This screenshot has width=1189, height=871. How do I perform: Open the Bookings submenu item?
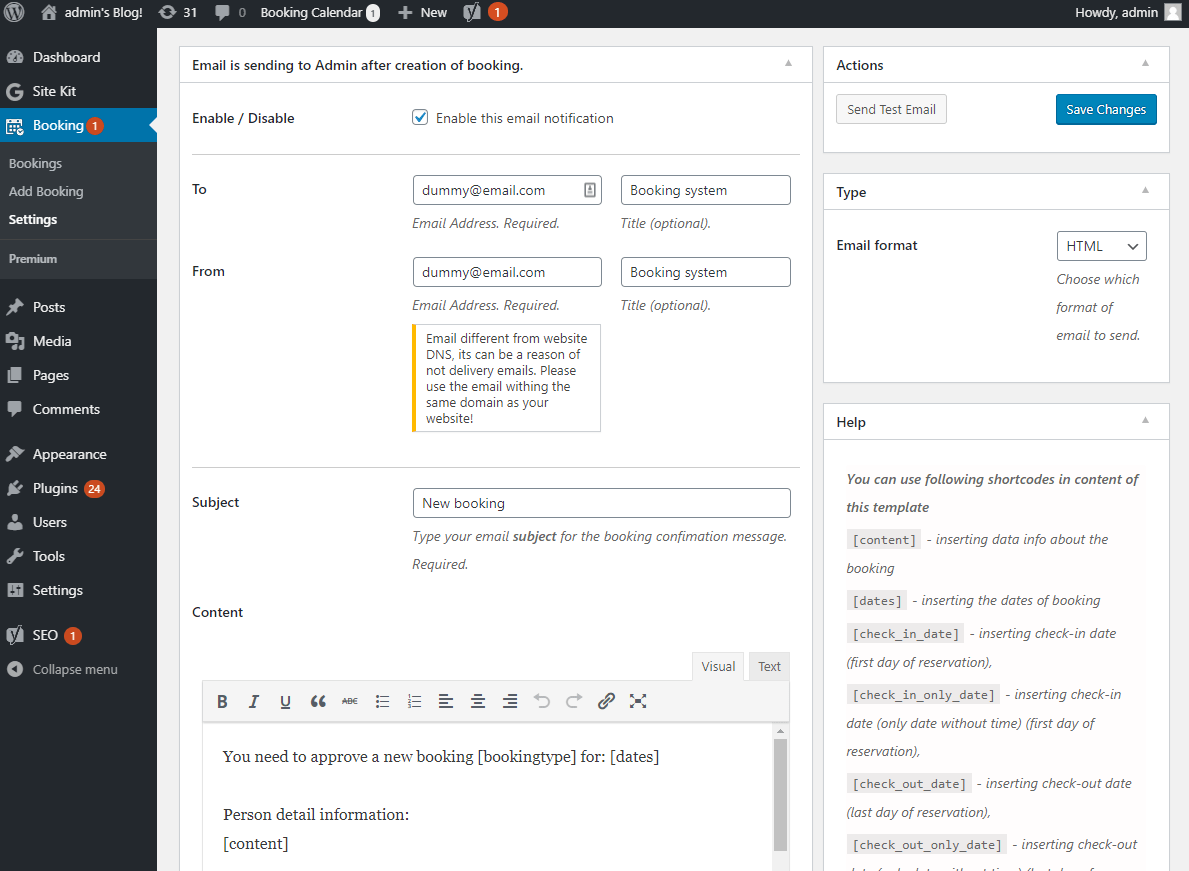point(36,164)
